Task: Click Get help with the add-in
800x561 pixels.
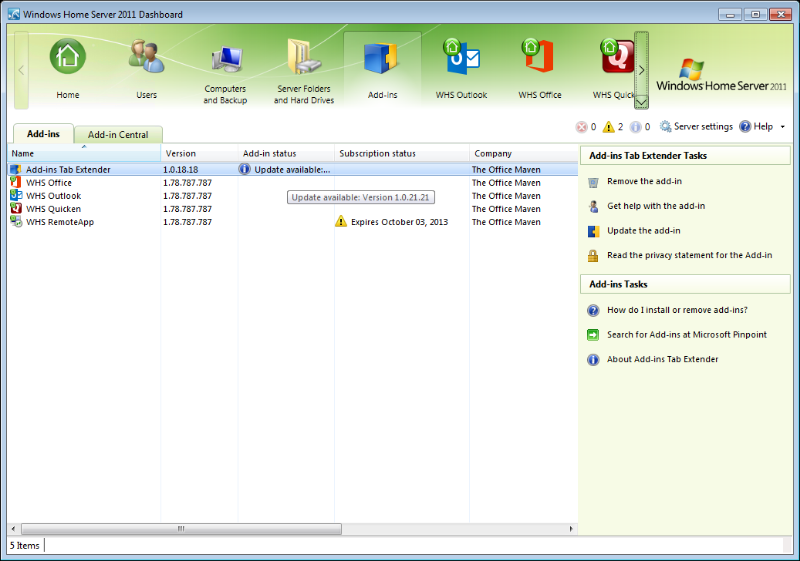Action: tap(656, 206)
